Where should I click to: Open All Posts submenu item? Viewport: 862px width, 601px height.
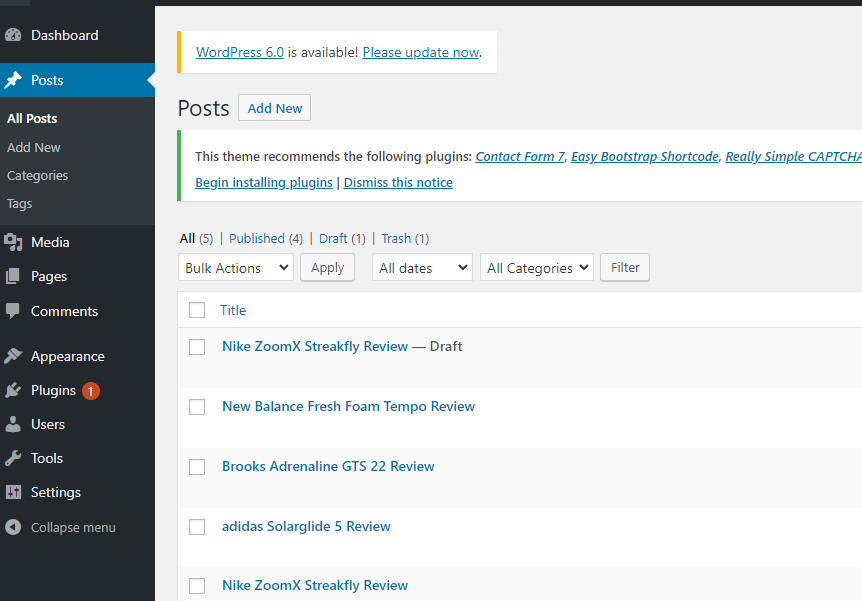tap(32, 119)
